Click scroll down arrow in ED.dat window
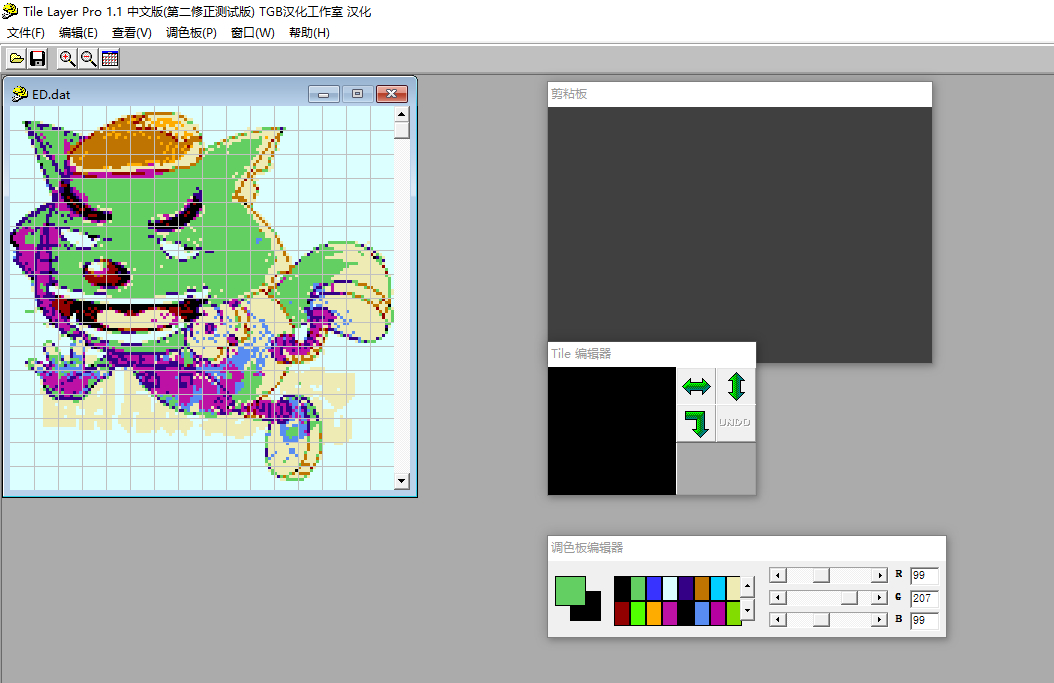1054x683 pixels. (x=401, y=481)
